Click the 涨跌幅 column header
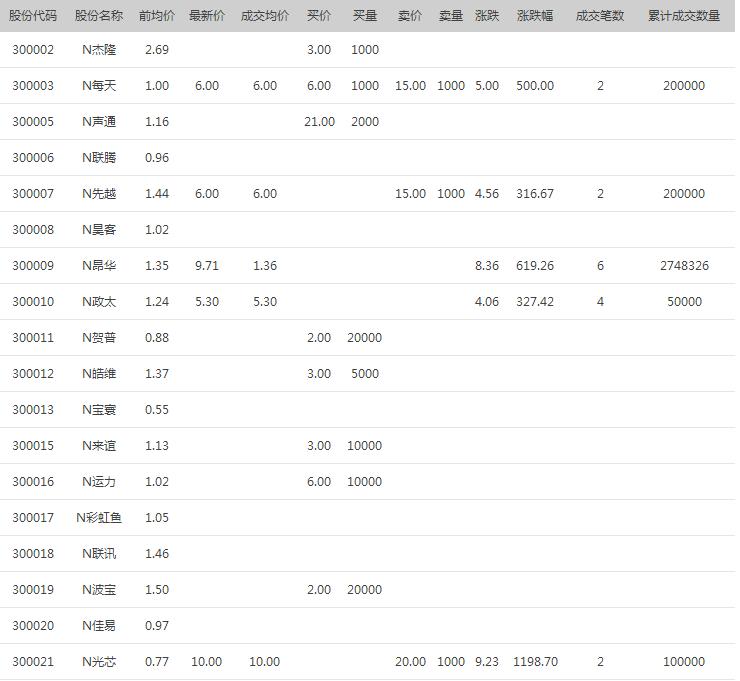 point(535,16)
